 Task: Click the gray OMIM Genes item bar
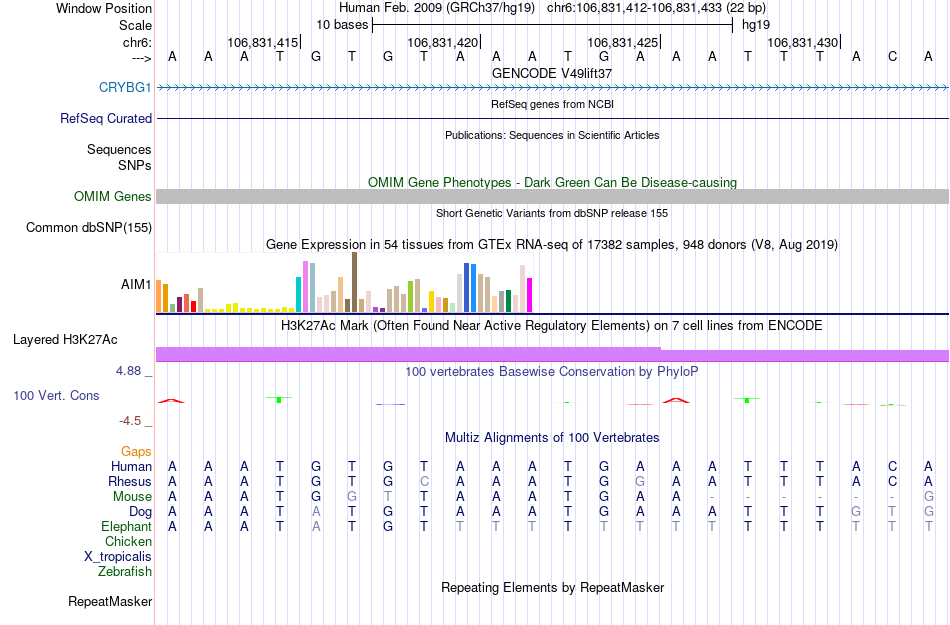(553, 196)
